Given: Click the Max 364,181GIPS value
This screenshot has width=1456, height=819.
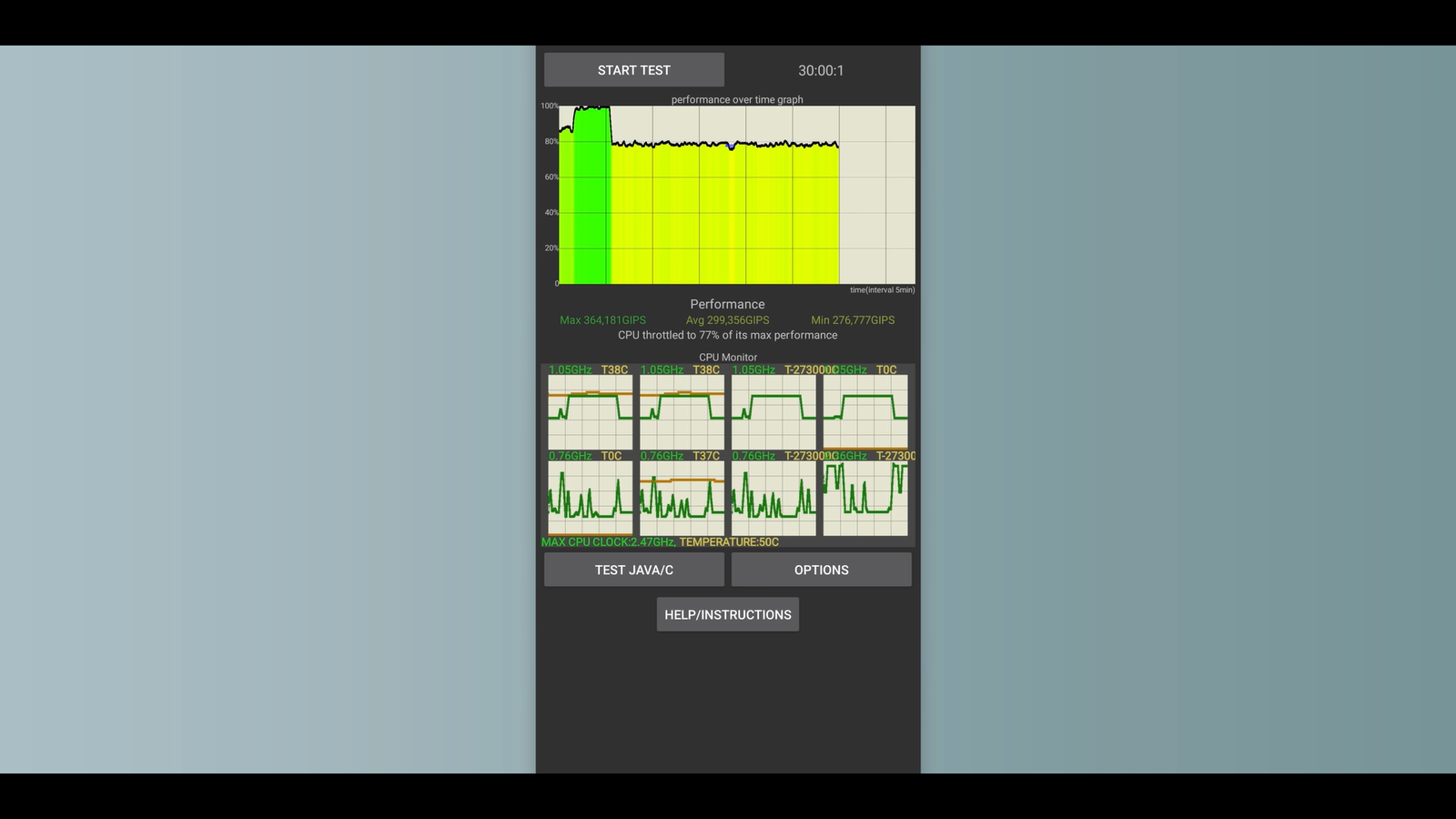Looking at the screenshot, I should click(x=602, y=320).
